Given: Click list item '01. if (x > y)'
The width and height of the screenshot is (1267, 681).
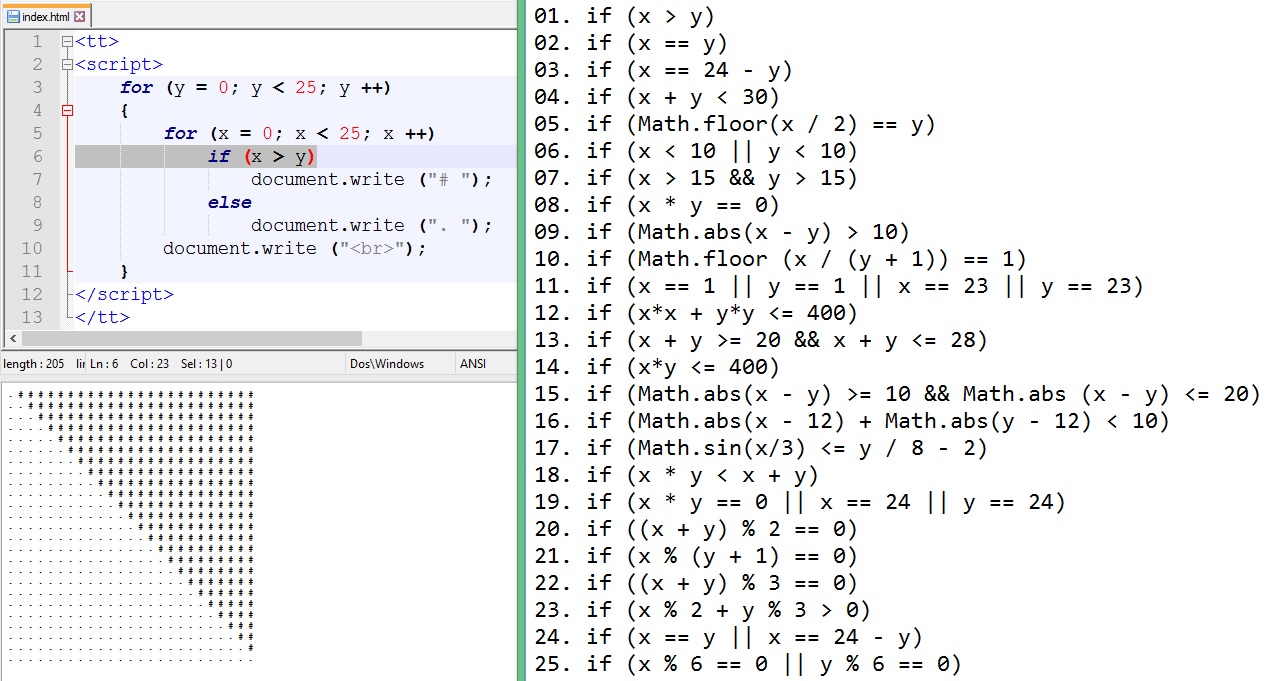Looking at the screenshot, I should pos(625,15).
